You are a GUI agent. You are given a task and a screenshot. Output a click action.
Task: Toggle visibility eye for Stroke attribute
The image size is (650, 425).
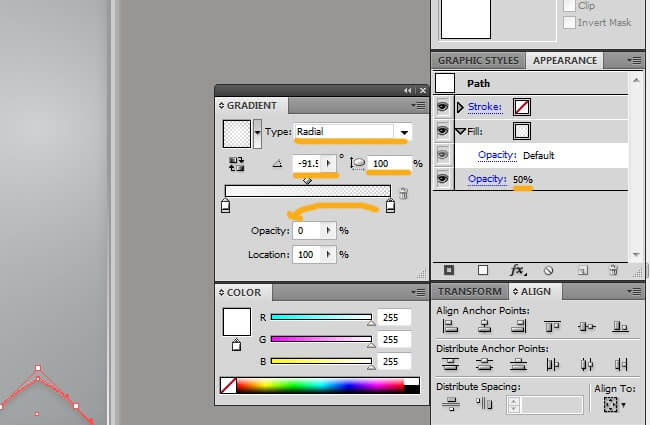pos(444,106)
